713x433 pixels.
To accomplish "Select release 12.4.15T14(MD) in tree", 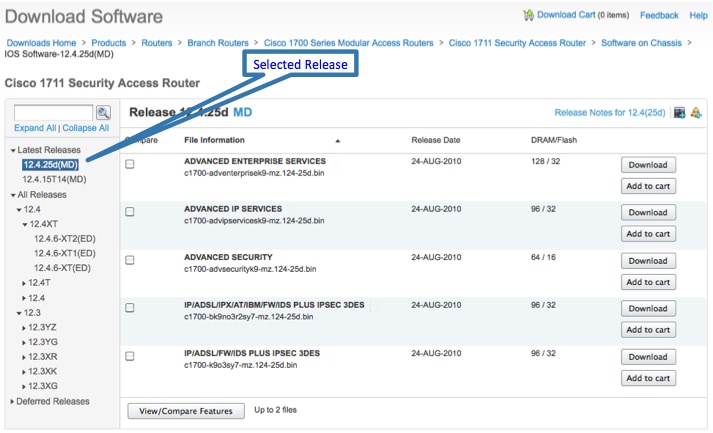I will pyautogui.click(x=54, y=179).
